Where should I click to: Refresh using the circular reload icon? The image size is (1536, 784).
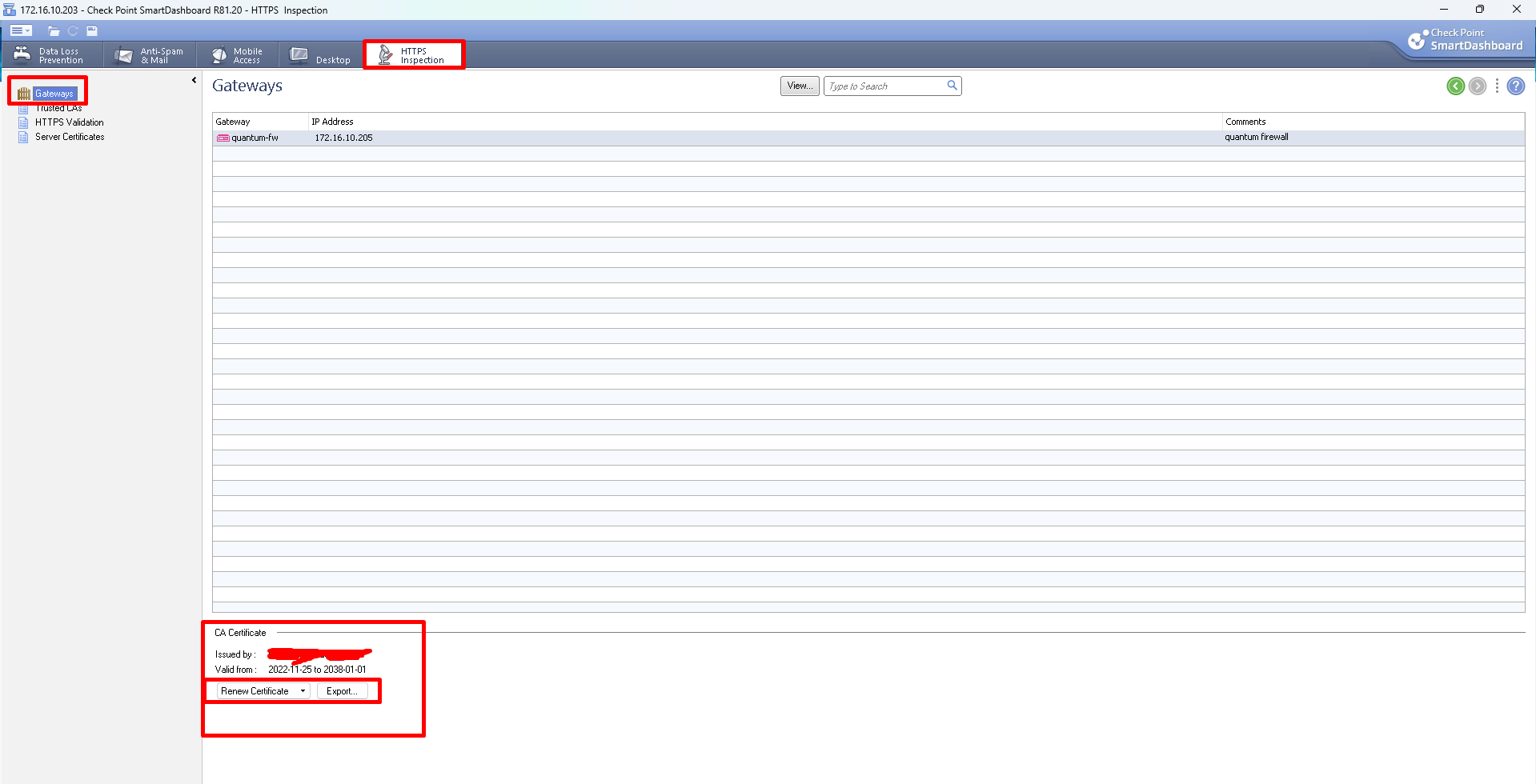pyautogui.click(x=73, y=30)
